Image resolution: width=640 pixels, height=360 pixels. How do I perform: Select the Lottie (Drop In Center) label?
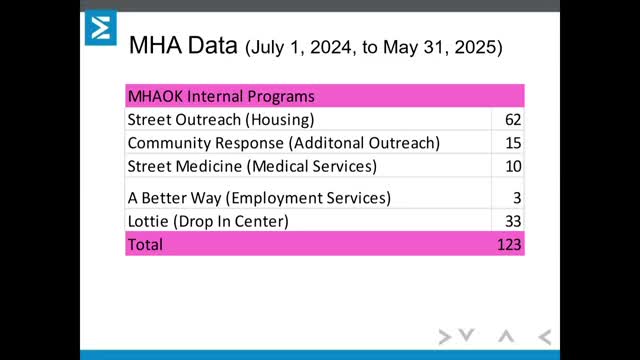[208, 221]
